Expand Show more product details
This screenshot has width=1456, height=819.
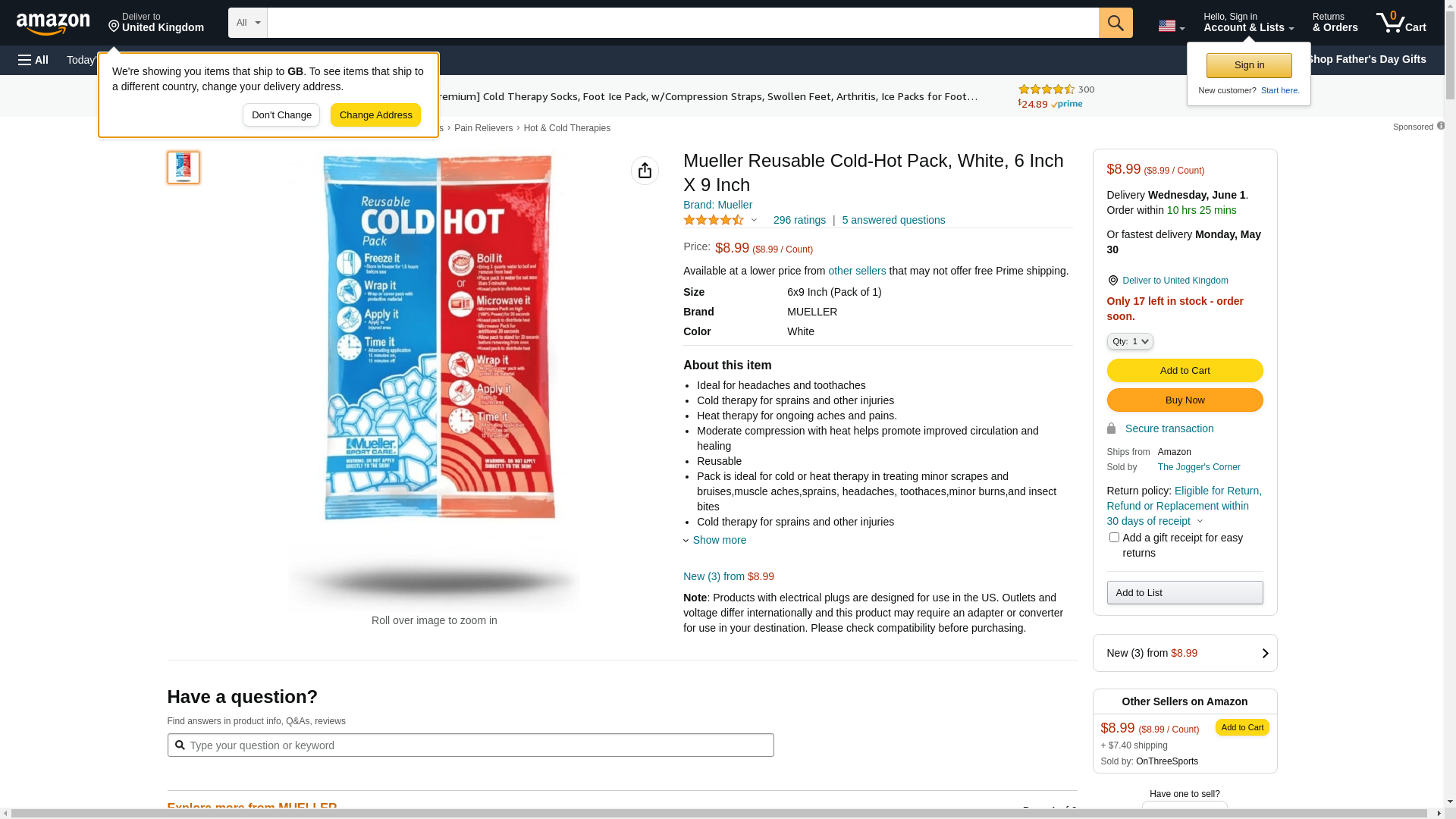coord(718,540)
